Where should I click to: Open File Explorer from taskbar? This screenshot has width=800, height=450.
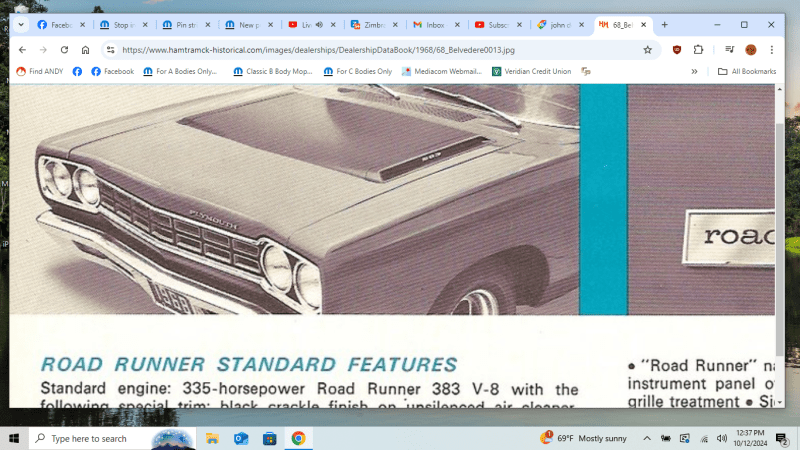(212, 438)
